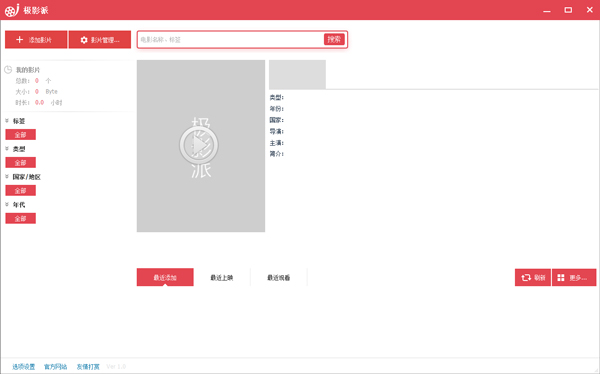Focus the movie name search field
Image resolution: width=600 pixels, height=374 pixels.
click(x=231, y=39)
